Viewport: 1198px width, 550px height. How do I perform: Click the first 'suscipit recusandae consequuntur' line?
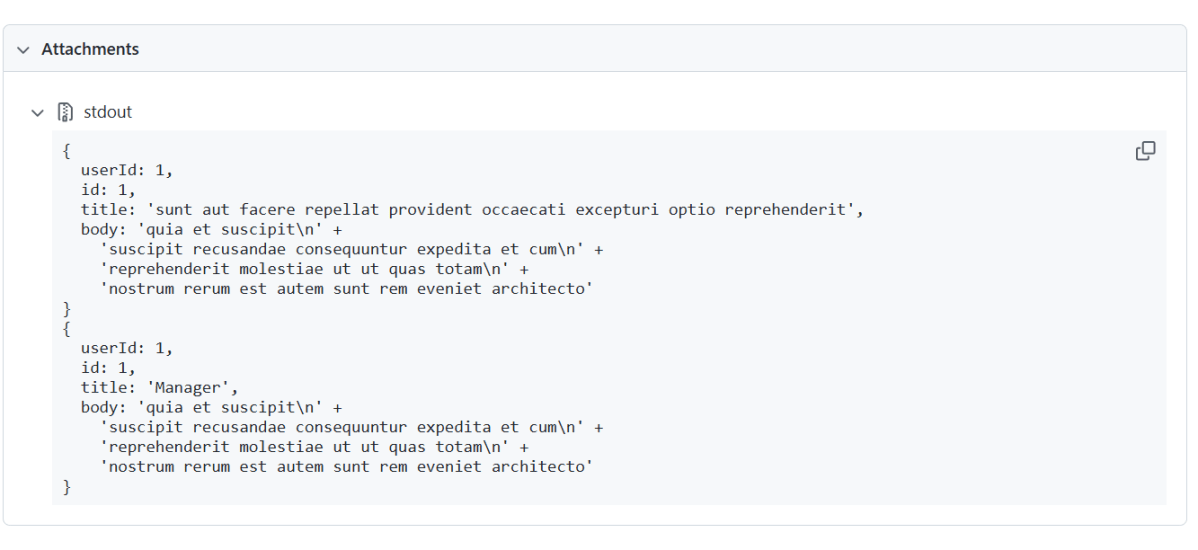(x=351, y=249)
